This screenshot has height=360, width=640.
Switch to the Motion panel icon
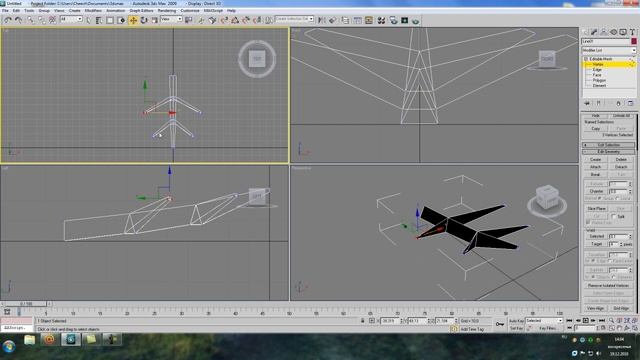[613, 32]
